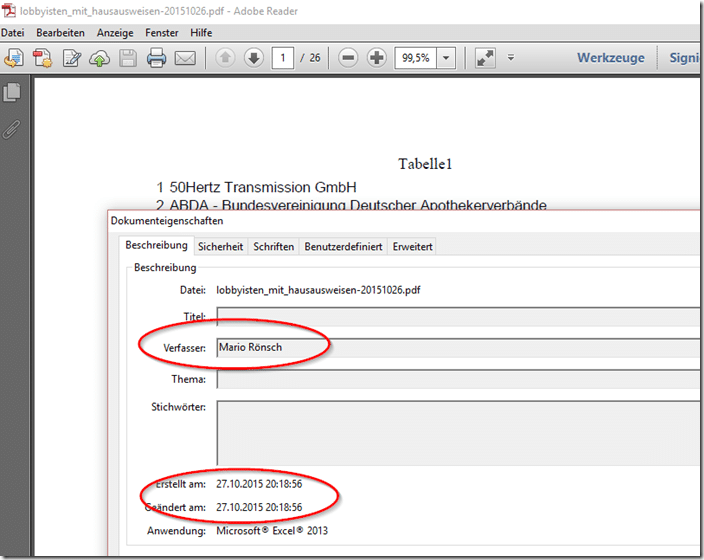Toggle read mode expand icon
The width and height of the screenshot is (704, 560).
tap(485, 58)
